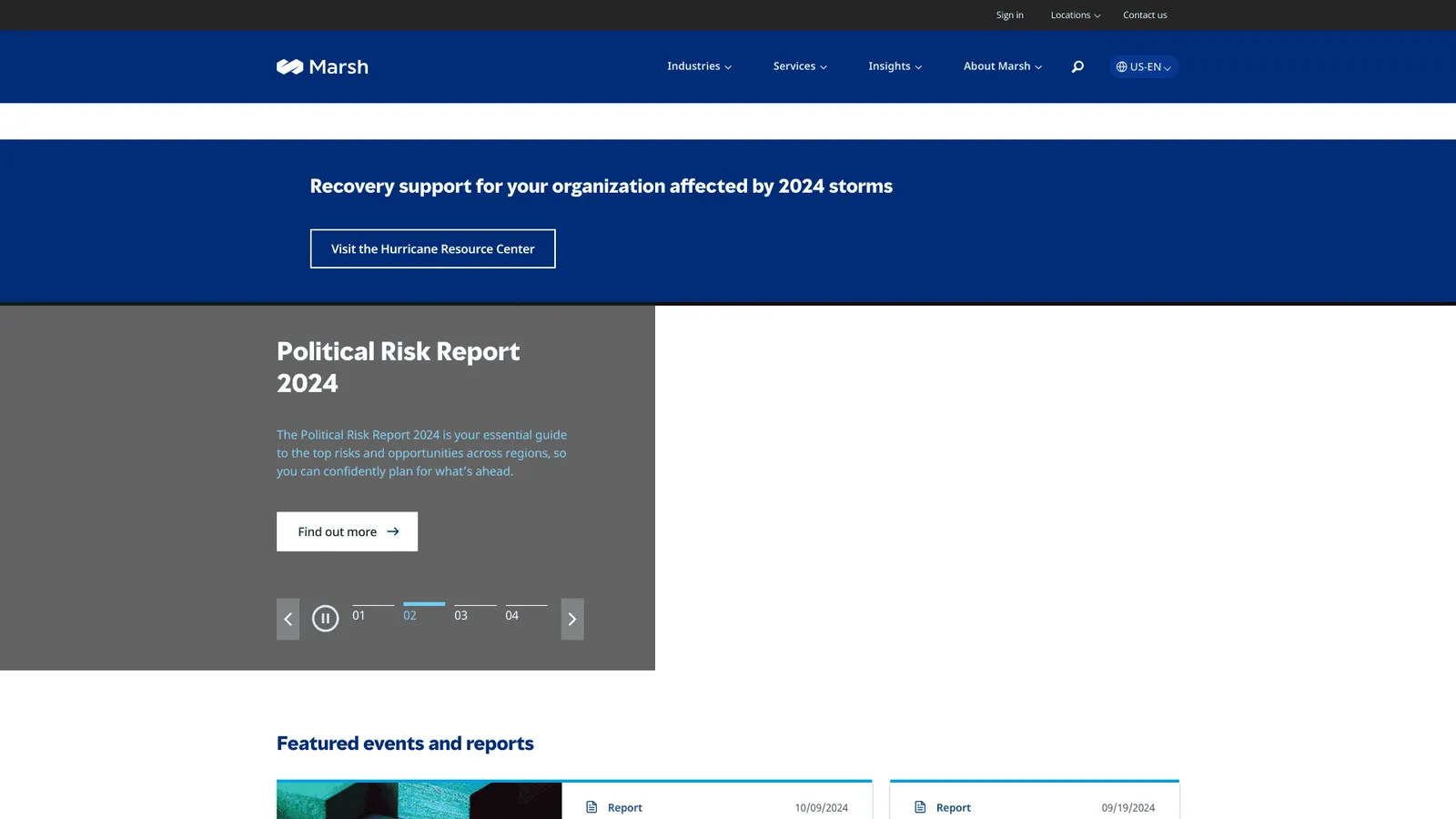Click the Sign in link
This screenshot has width=1456, height=819.
coord(1009,15)
